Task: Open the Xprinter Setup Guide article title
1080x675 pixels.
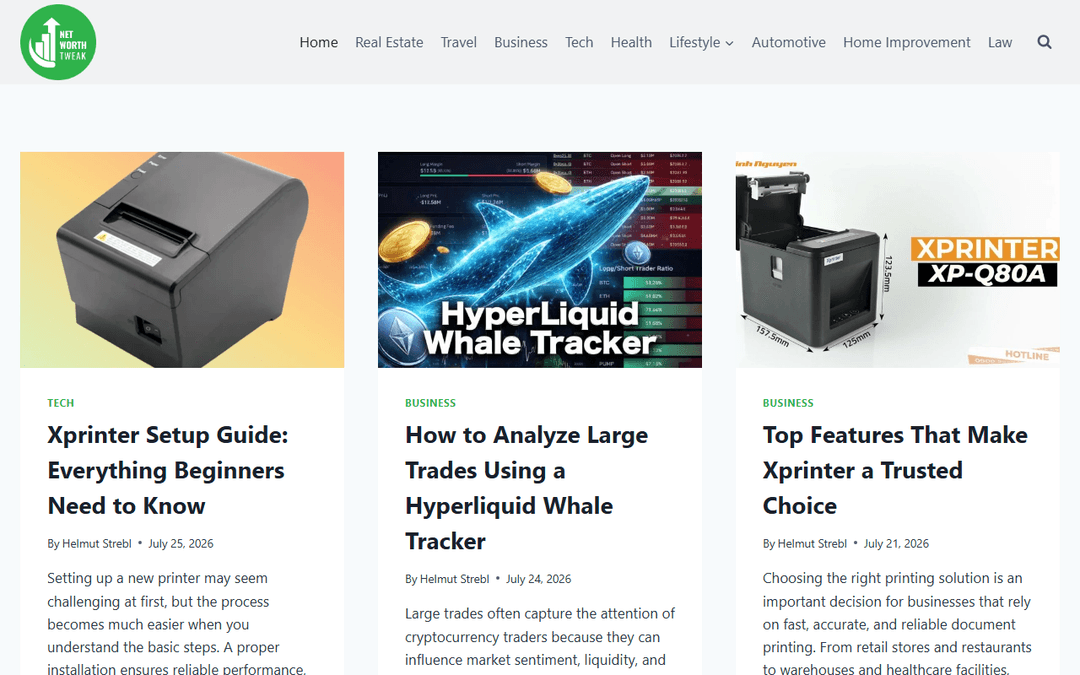Action: [168, 470]
